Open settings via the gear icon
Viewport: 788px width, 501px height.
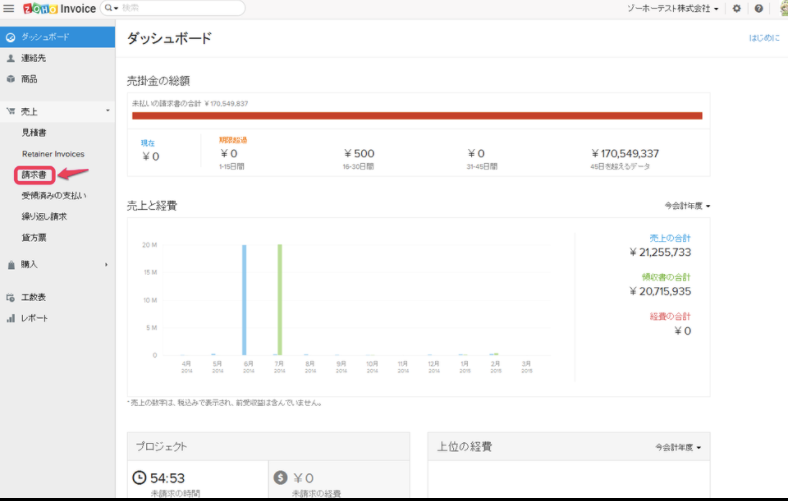pyautogui.click(x=737, y=9)
